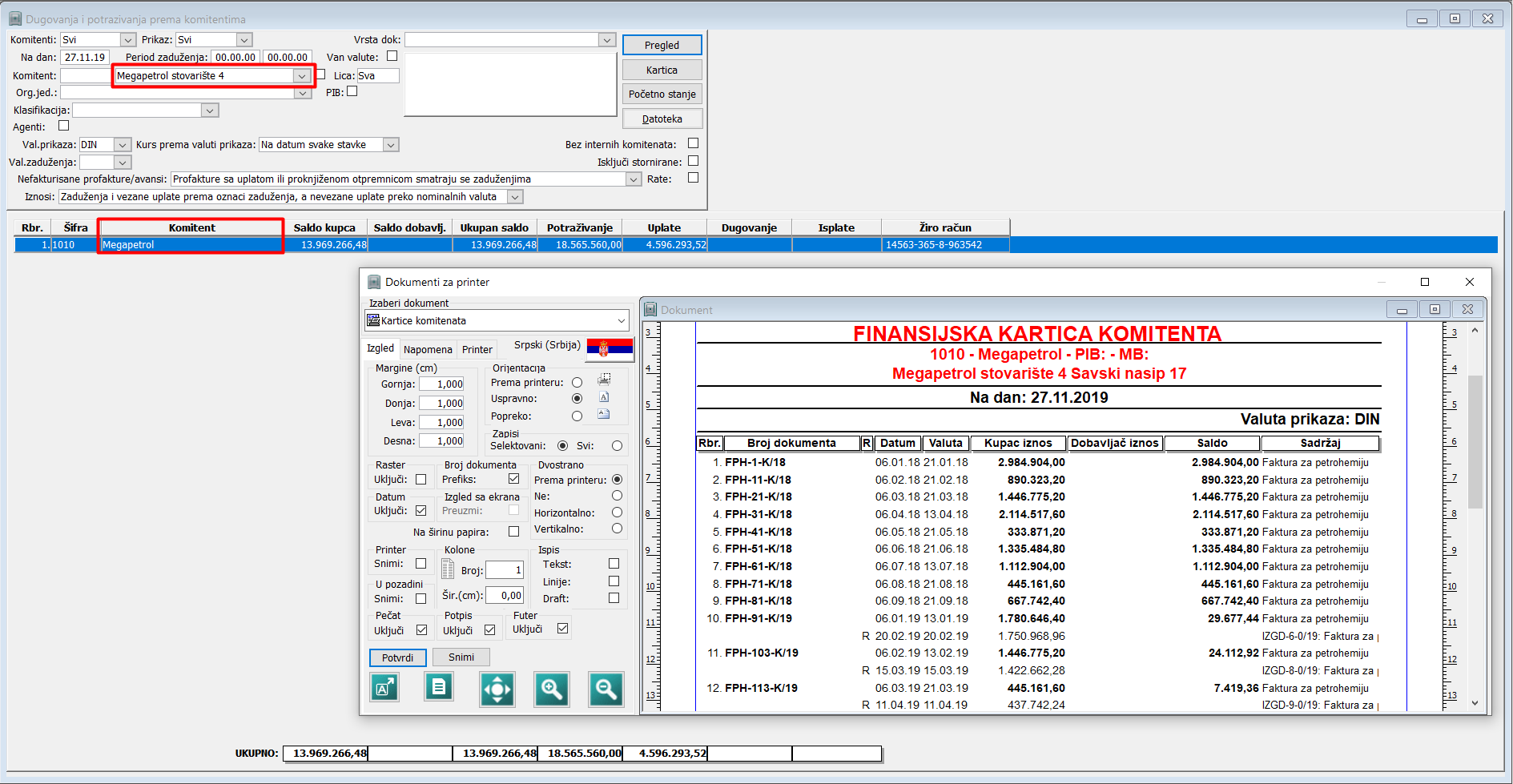Click the zoom out magnifier icon
Screen dimensions: 1513x784
pyautogui.click(x=606, y=689)
